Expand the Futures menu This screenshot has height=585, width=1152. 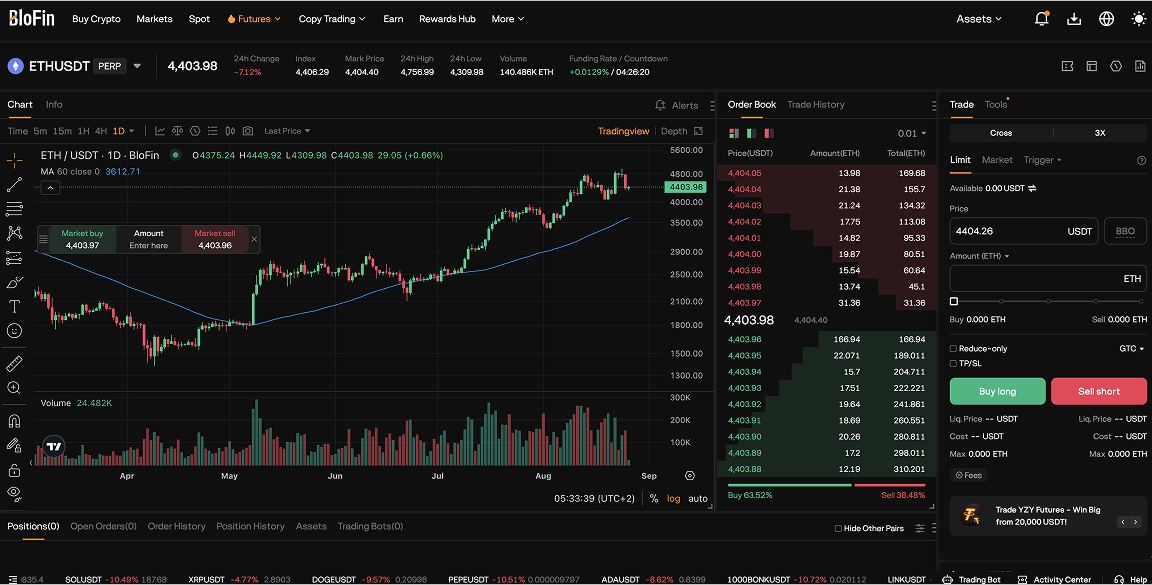(x=253, y=19)
